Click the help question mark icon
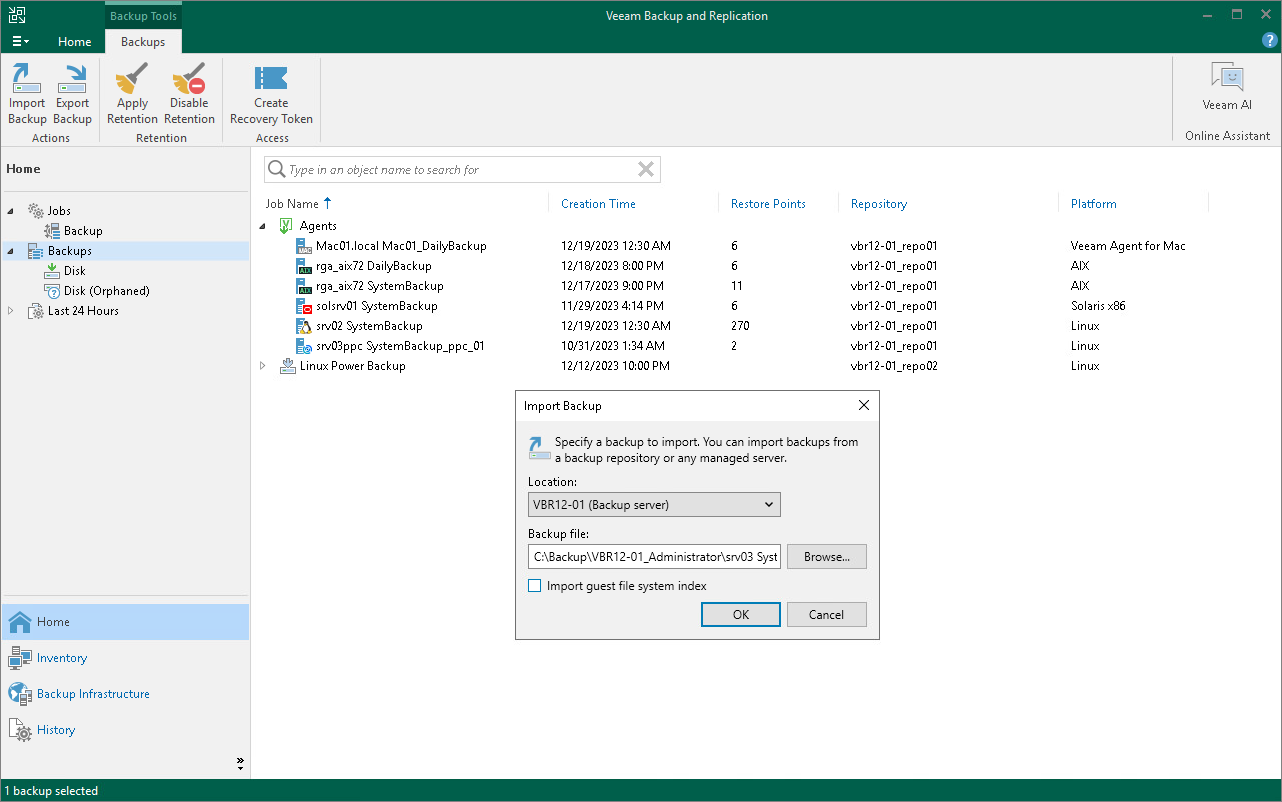The width and height of the screenshot is (1282, 802). click(x=1270, y=41)
